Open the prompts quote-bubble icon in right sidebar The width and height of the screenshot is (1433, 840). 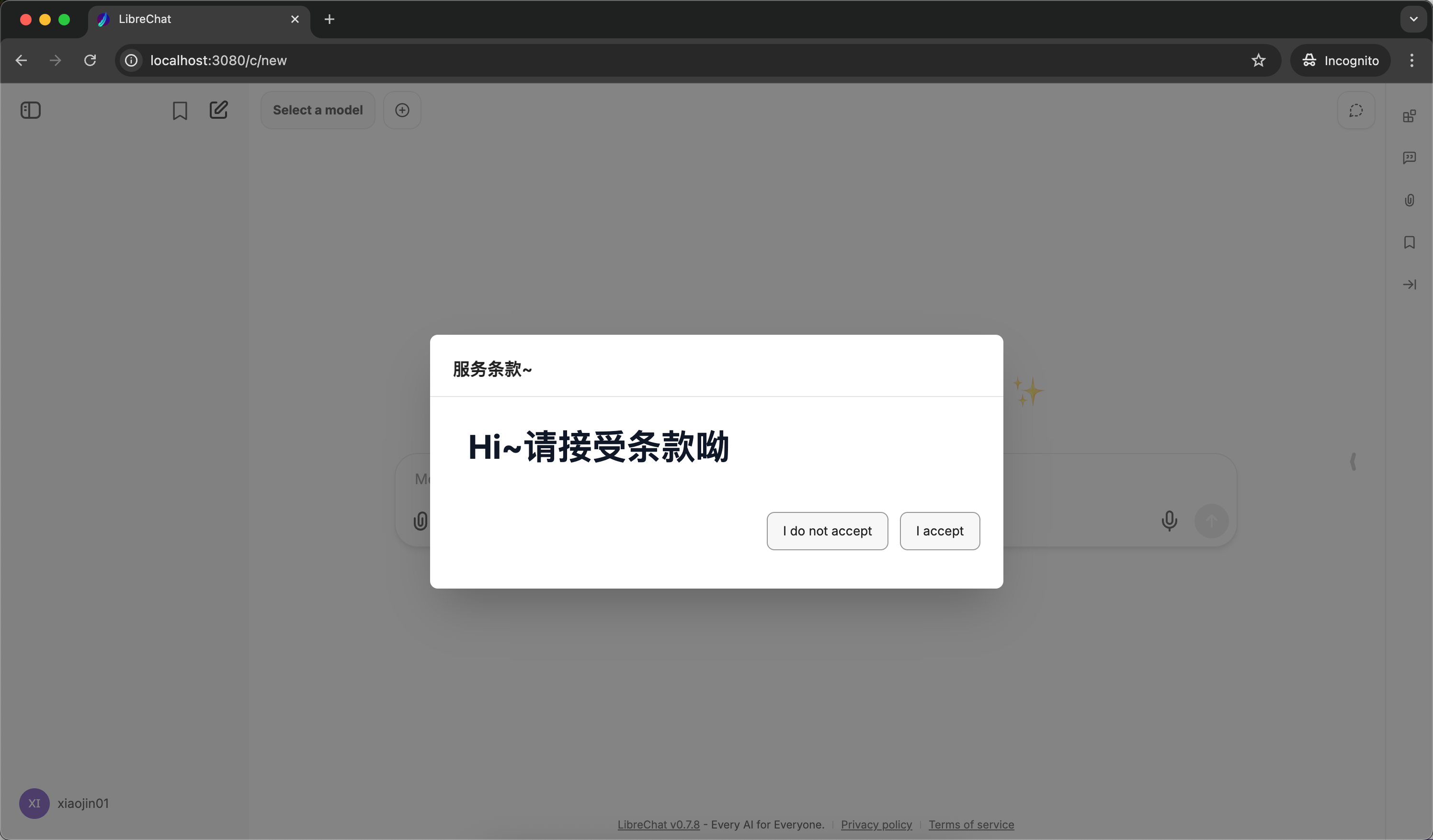pos(1409,158)
